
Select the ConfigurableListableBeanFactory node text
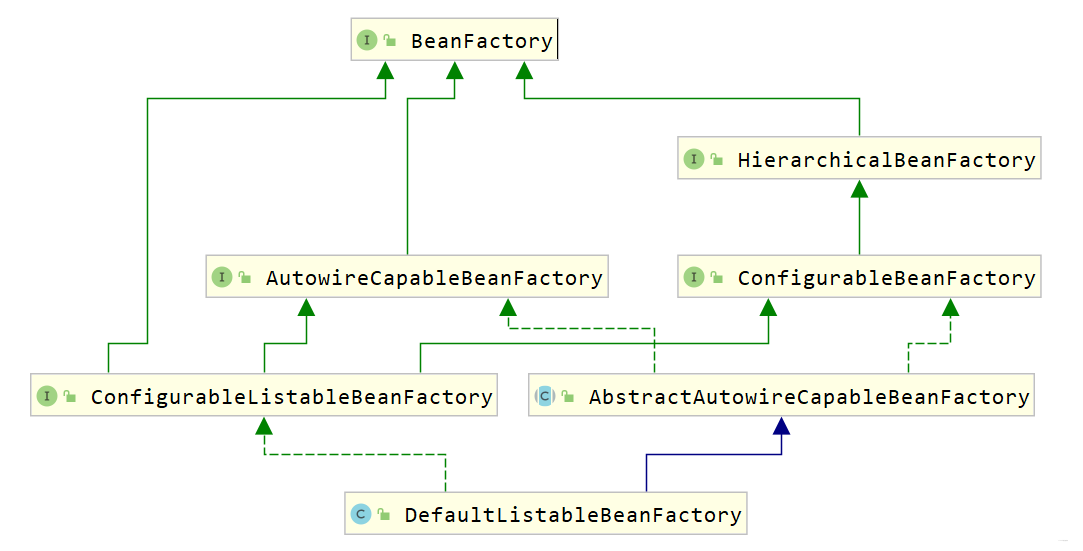pyautogui.click(x=291, y=396)
